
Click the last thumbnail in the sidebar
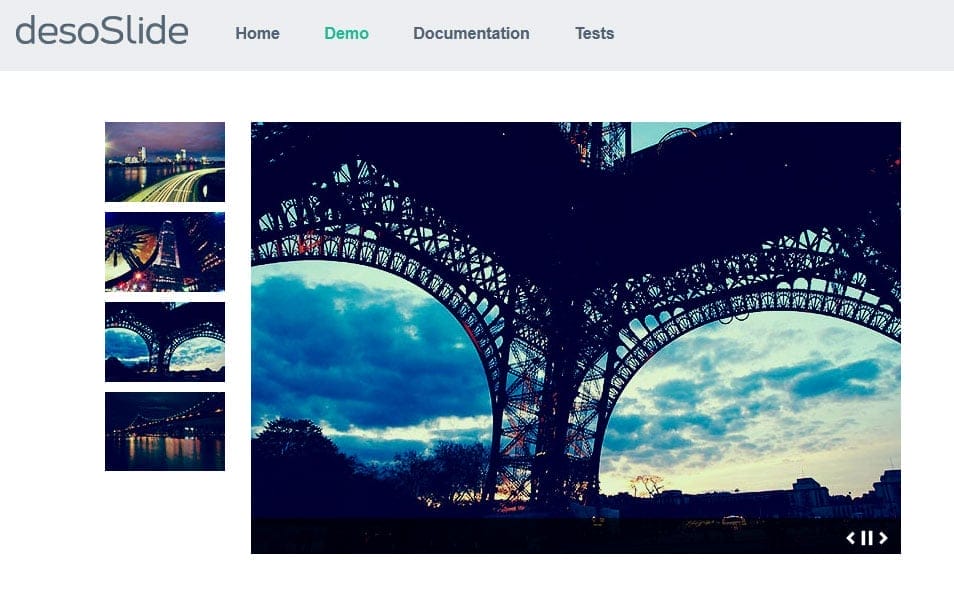tap(165, 431)
